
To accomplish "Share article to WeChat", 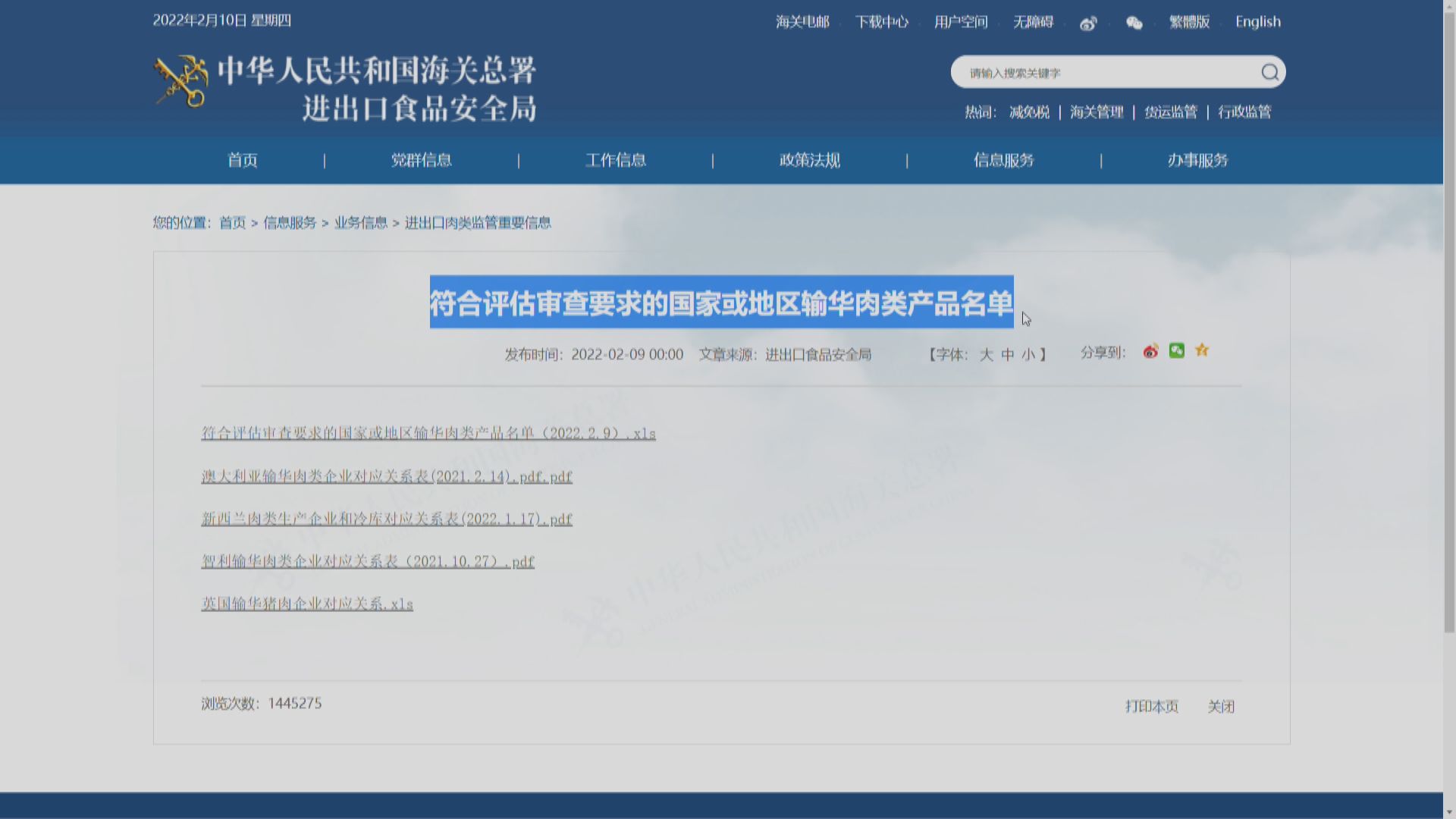I will coord(1176,350).
